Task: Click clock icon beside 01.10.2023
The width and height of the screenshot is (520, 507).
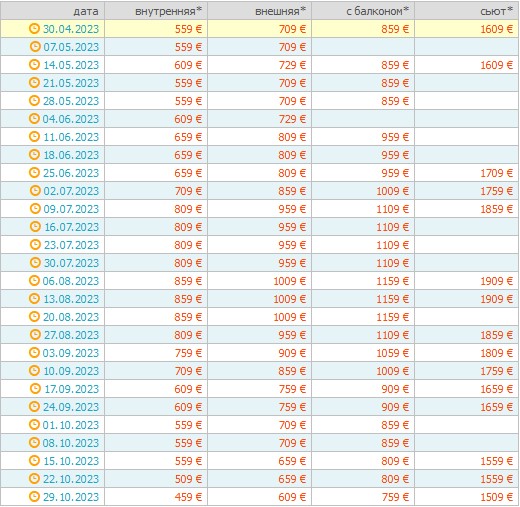Action: click(34, 425)
